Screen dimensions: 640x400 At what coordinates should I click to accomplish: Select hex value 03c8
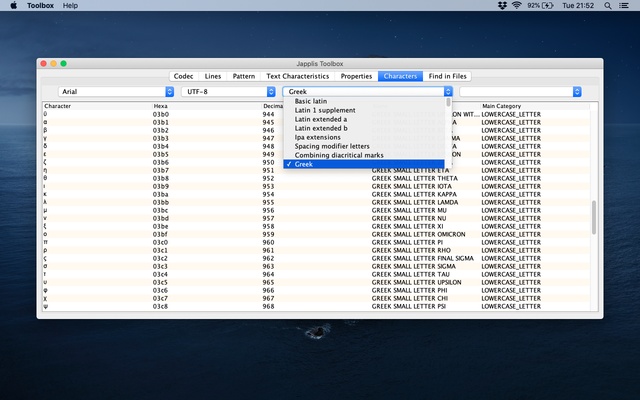click(161, 306)
